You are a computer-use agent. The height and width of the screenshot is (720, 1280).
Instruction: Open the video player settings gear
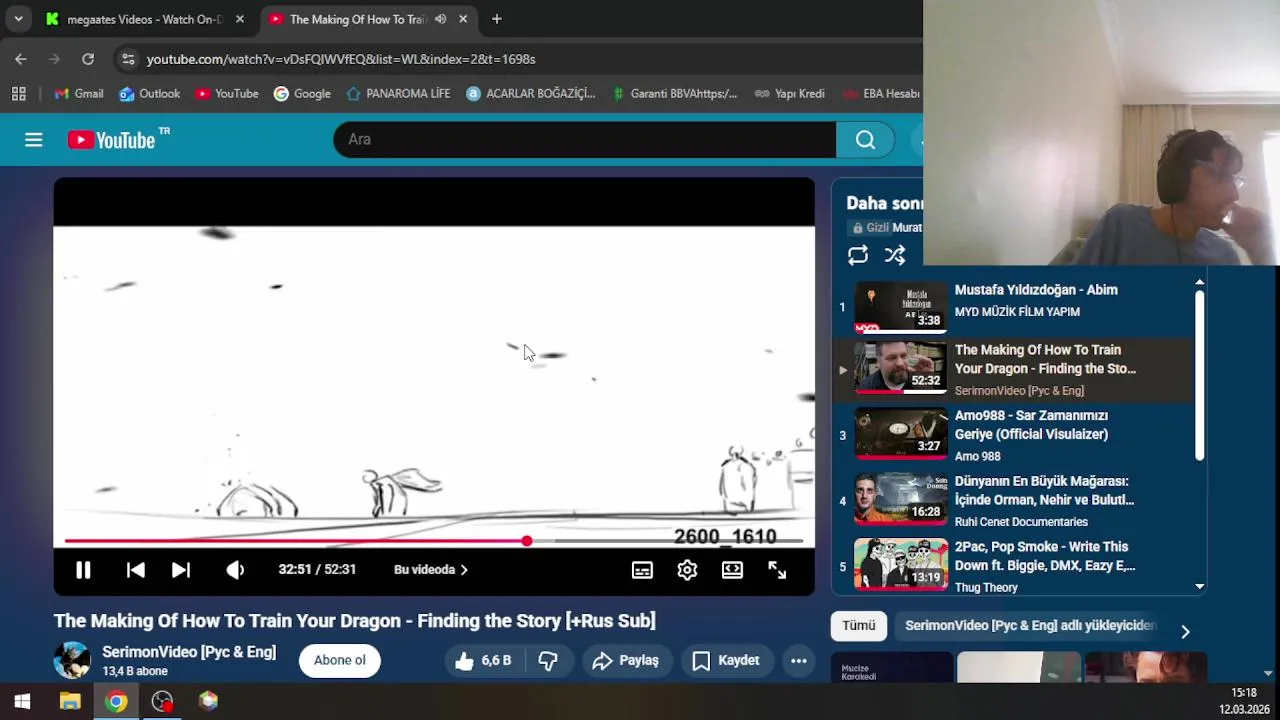(x=687, y=570)
